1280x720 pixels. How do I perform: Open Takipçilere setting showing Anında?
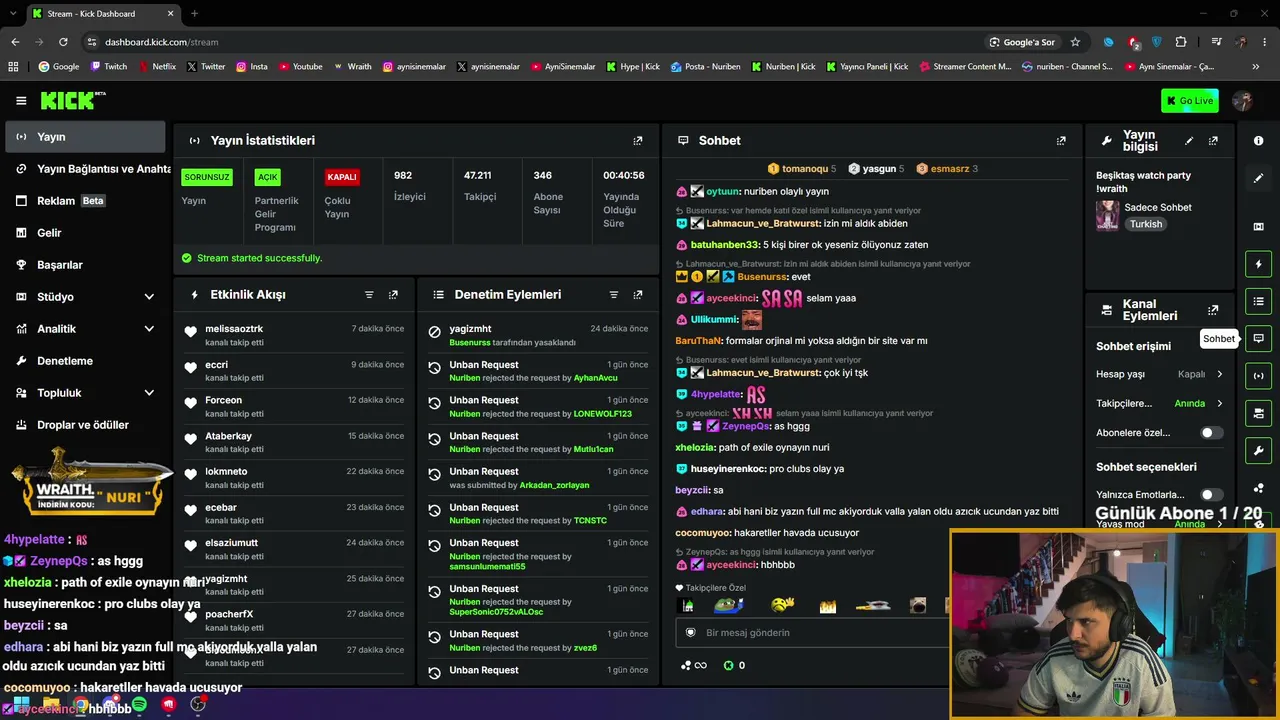coord(1160,404)
